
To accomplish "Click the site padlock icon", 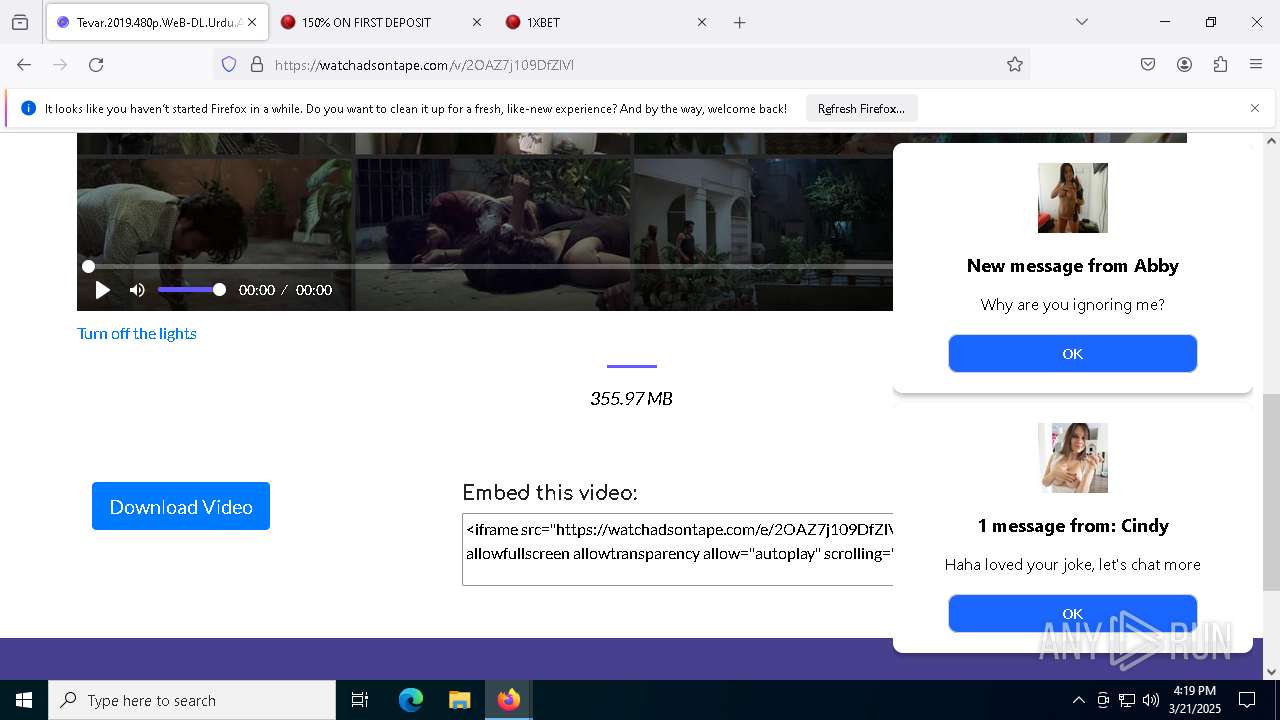I will 257,64.
